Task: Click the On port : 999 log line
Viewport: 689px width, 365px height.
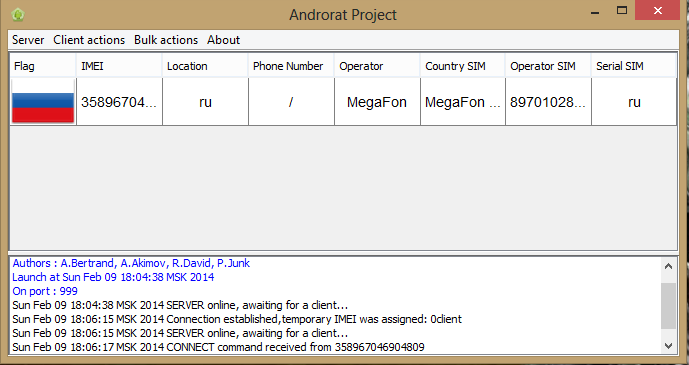Action: [45, 291]
